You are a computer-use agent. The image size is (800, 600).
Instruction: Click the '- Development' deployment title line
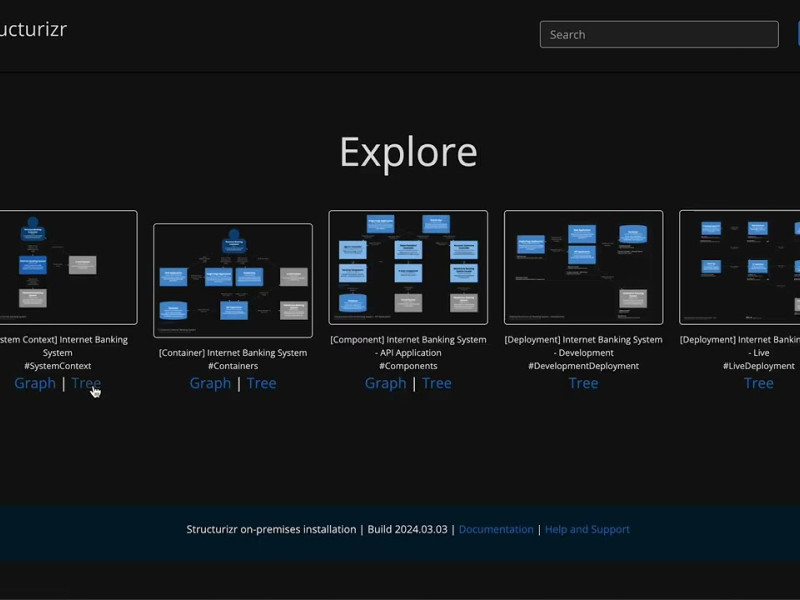(x=584, y=353)
